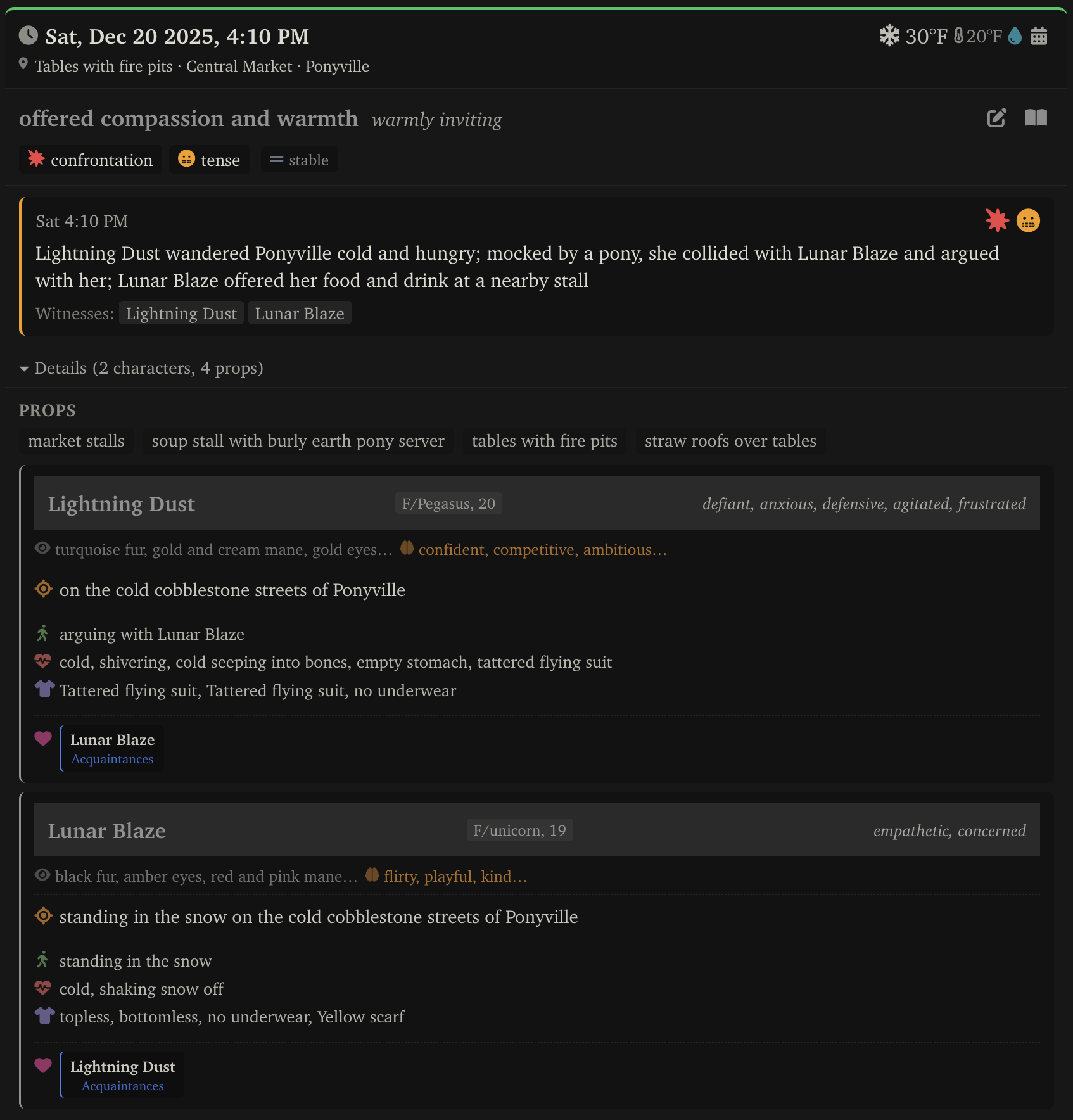This screenshot has width=1073, height=1120.
Task: Click the red confrontation burst icon in event card
Action: [x=997, y=220]
